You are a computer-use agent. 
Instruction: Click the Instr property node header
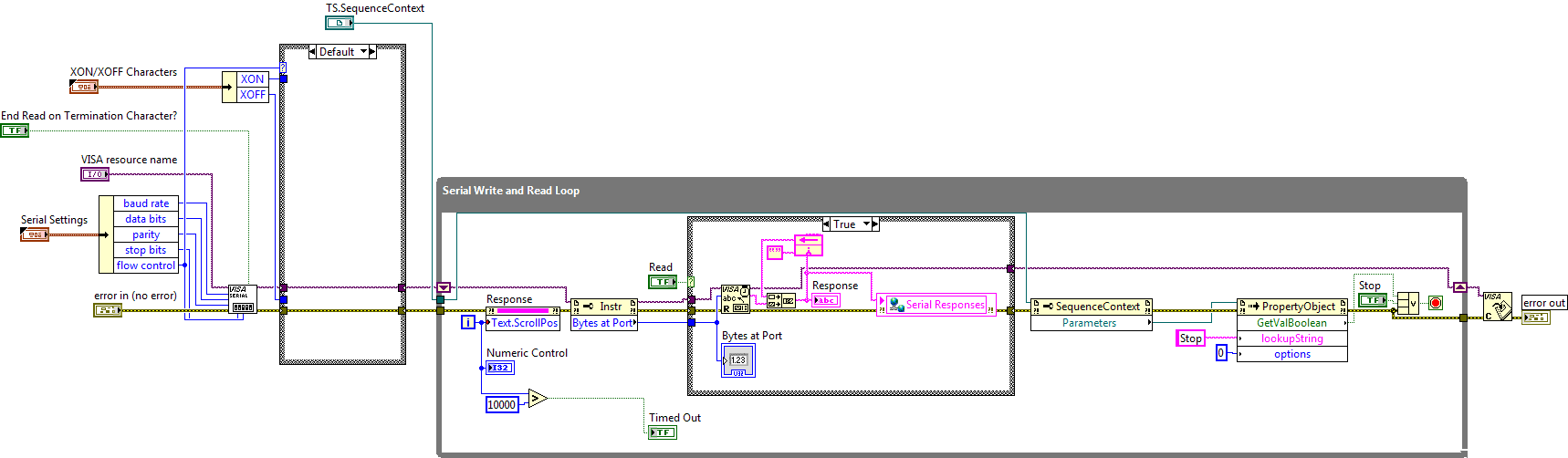coord(604,307)
